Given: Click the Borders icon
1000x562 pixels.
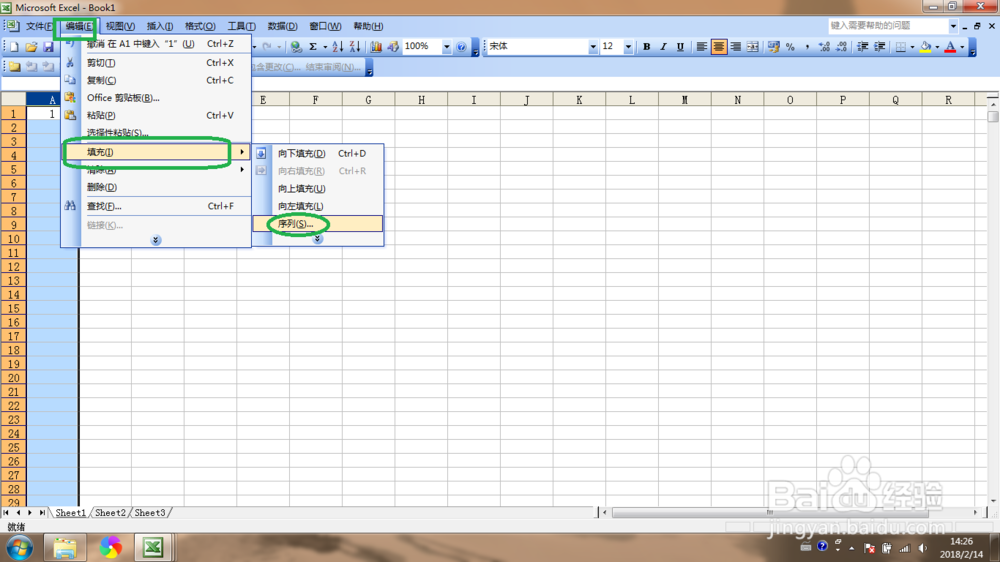Looking at the screenshot, I should (x=901, y=47).
